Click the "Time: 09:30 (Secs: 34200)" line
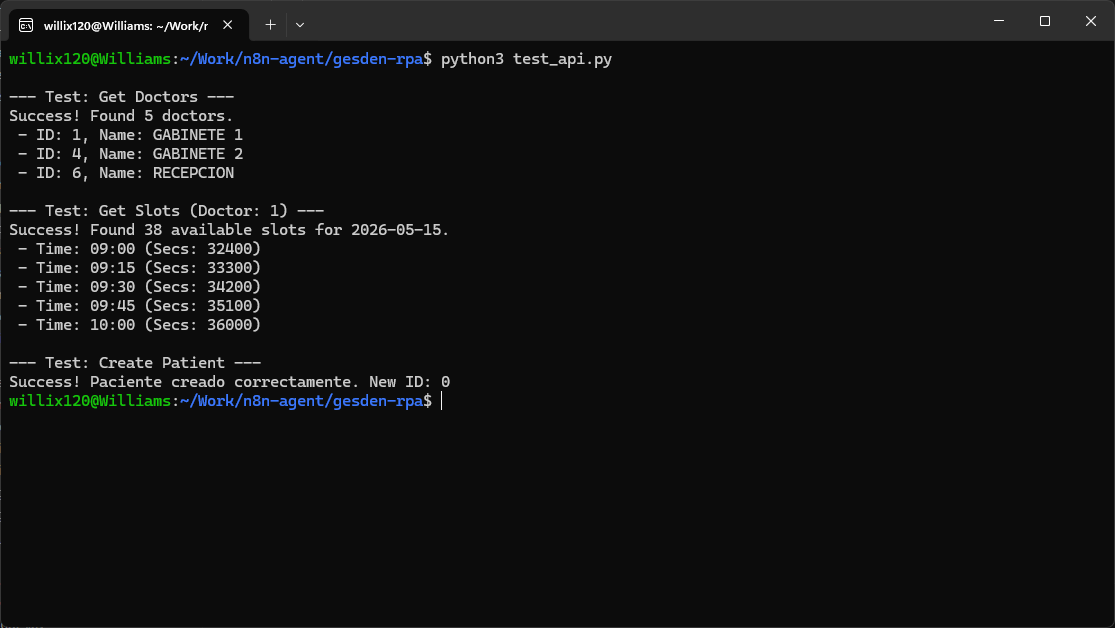Image resolution: width=1115 pixels, height=628 pixels. tap(139, 287)
